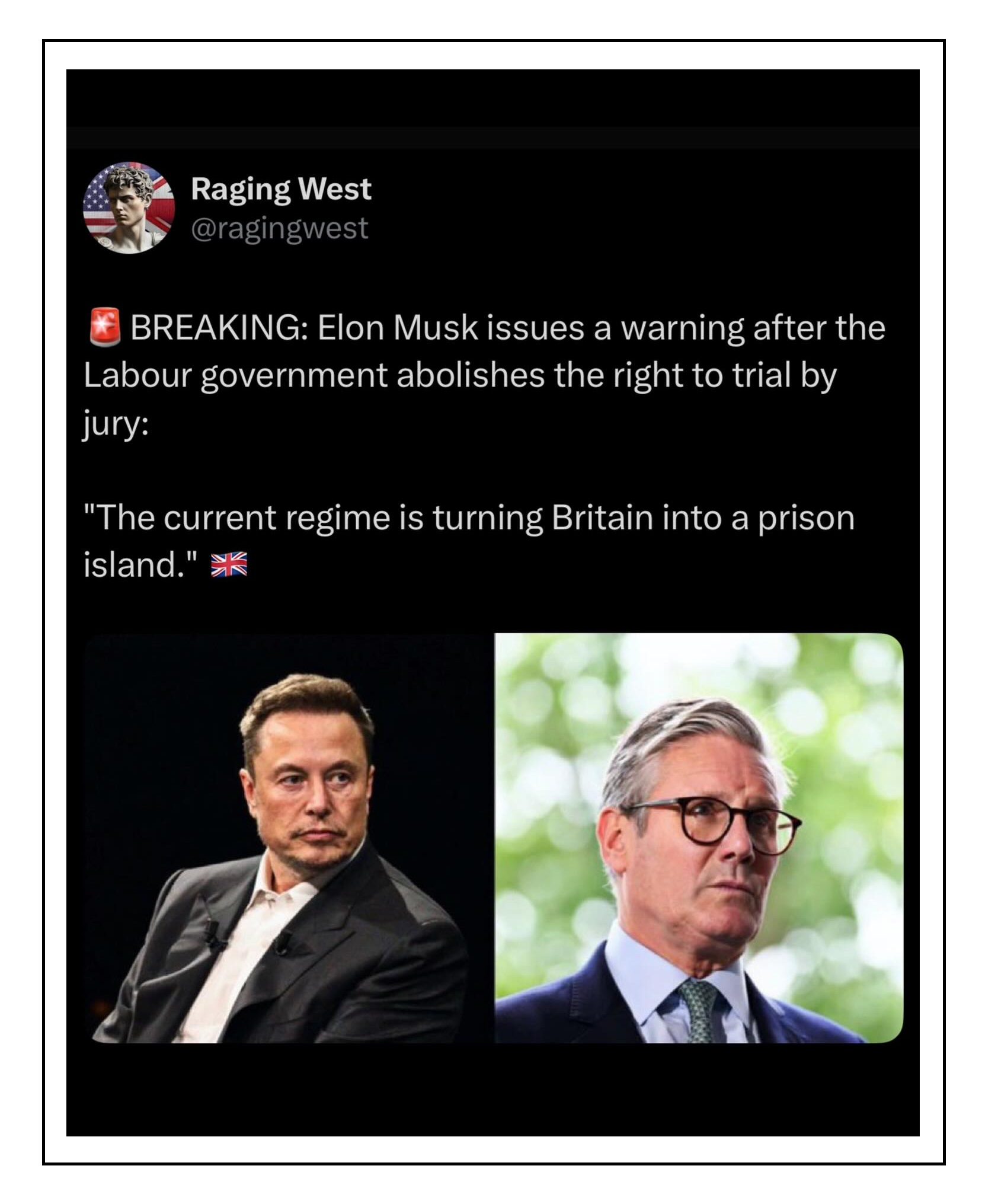Screen dimensions: 982x1204
Task: Click the word BREAKING in the post
Action: (216, 328)
